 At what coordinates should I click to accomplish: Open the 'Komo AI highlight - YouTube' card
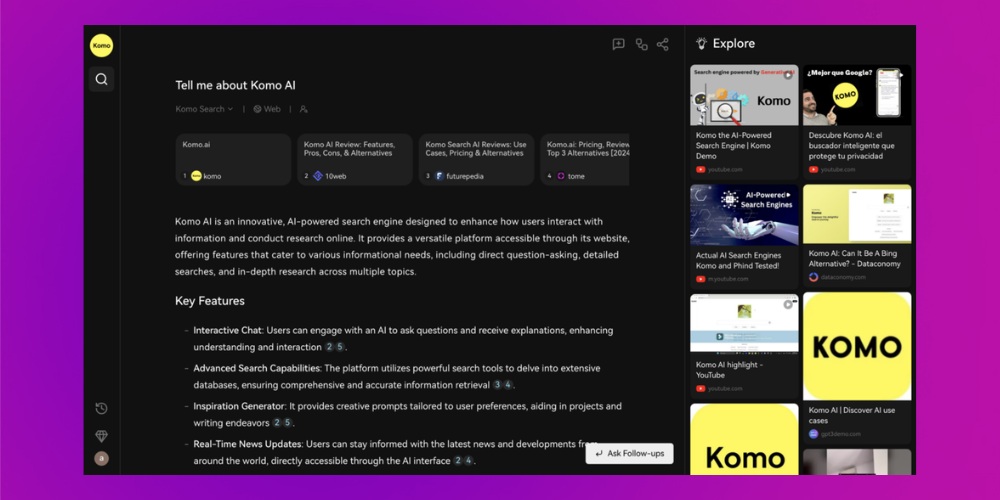tap(744, 346)
